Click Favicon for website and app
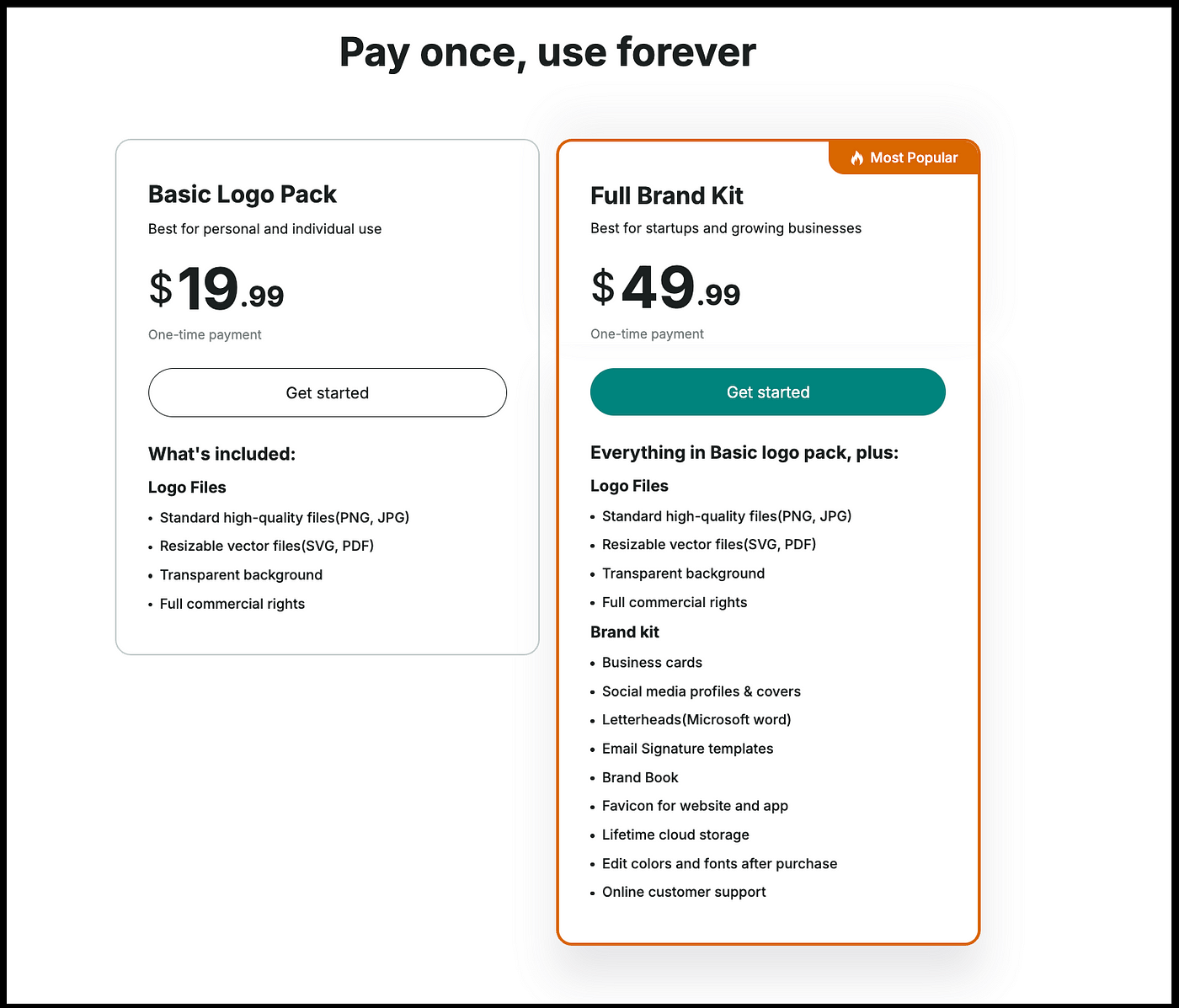Screen dimensions: 1179x1008 click(x=695, y=806)
